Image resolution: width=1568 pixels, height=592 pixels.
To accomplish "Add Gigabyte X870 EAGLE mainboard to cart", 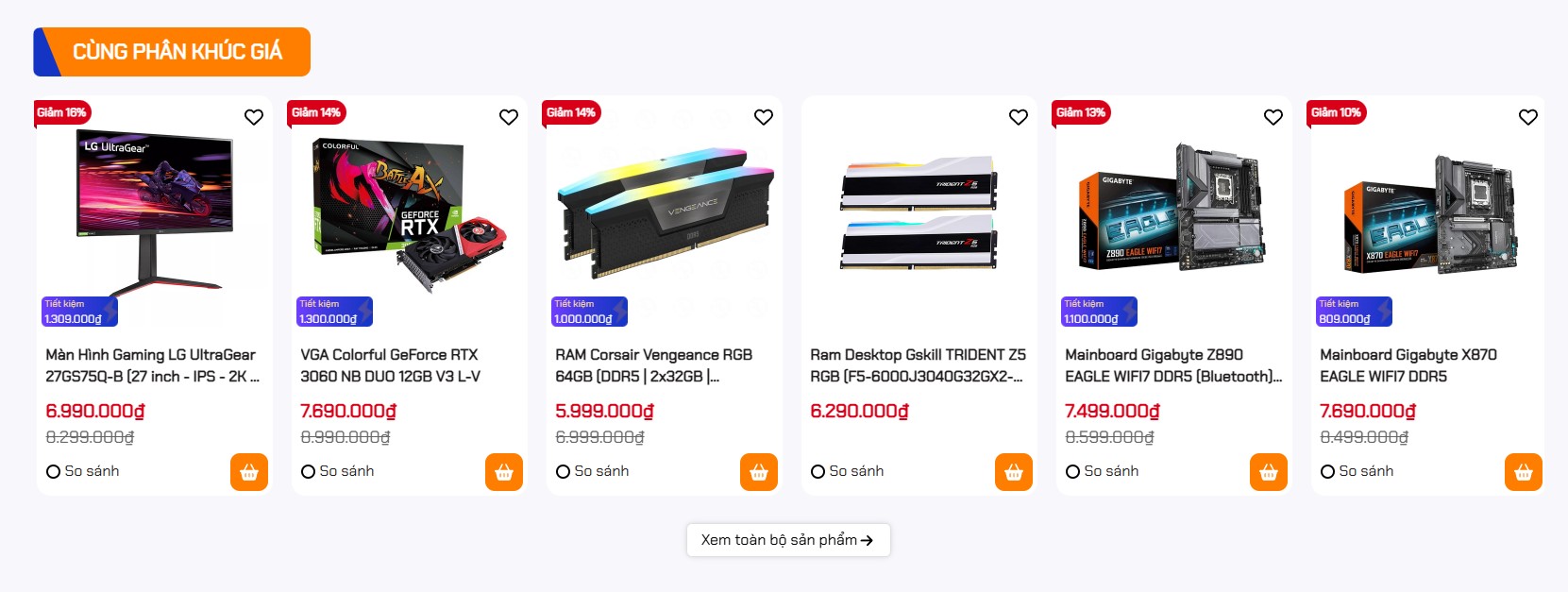I will (1524, 472).
